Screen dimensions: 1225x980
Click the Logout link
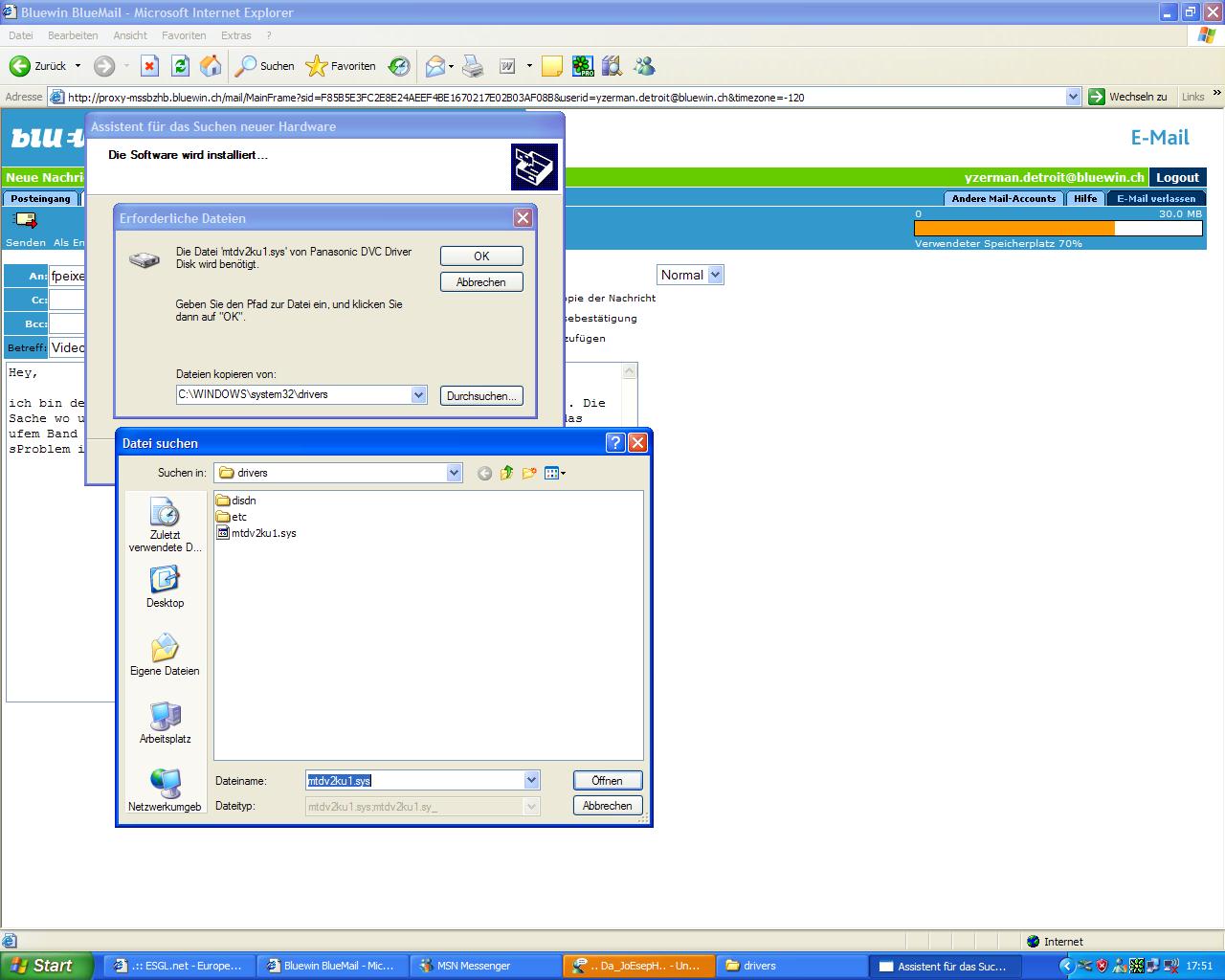1176,177
